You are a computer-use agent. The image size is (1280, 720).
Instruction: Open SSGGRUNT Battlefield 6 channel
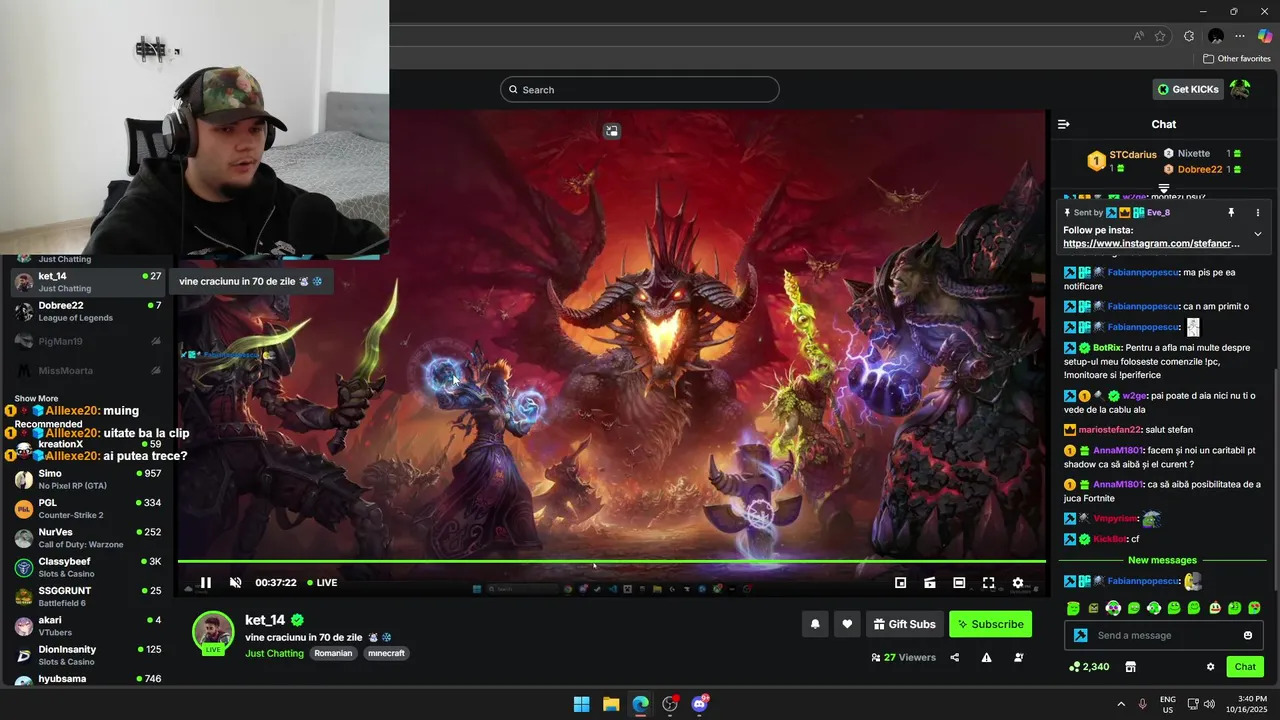point(87,596)
